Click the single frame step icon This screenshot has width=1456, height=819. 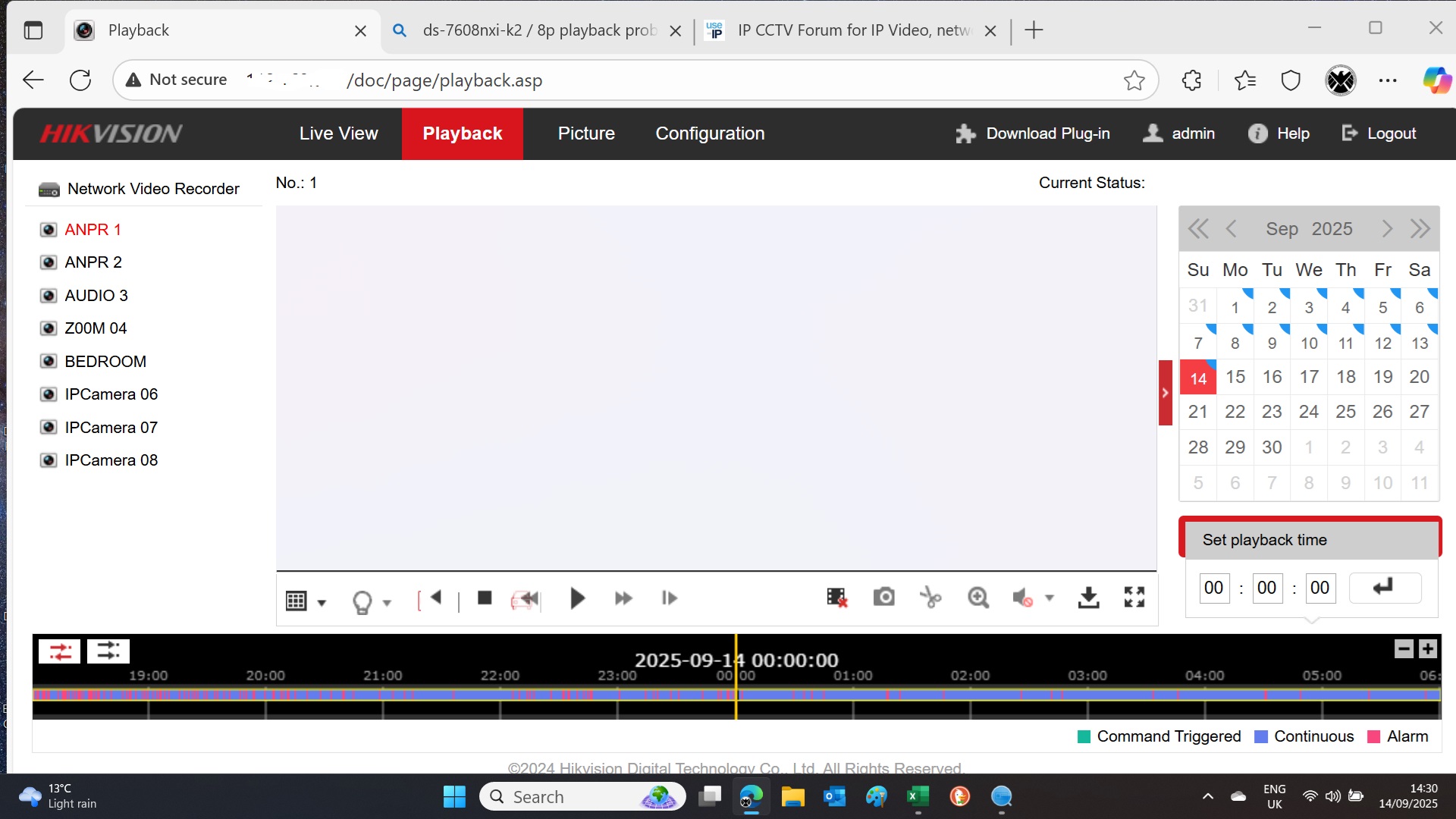coord(669,598)
